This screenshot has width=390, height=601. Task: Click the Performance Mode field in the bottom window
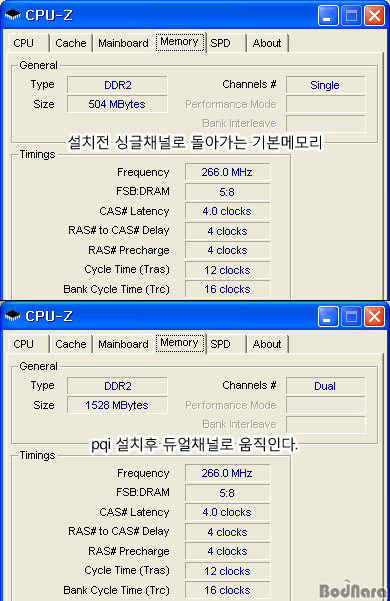coord(326,405)
